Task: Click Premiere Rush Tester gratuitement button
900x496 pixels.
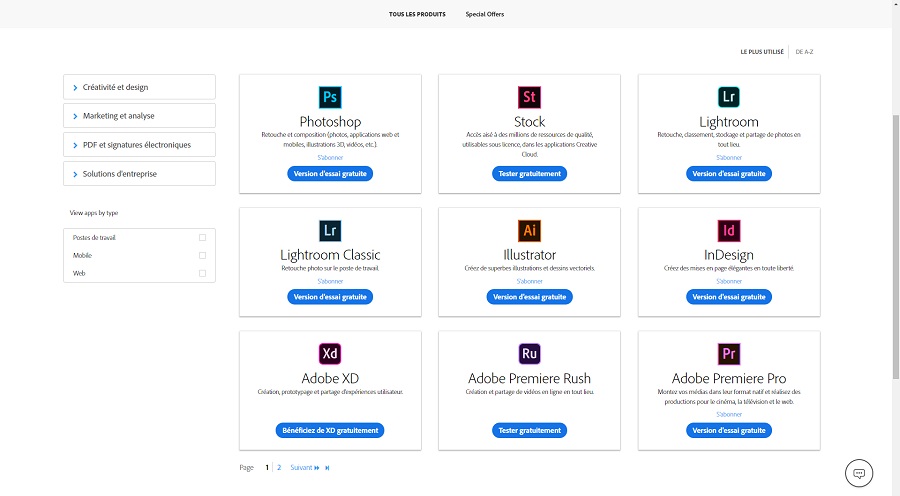Action: (529, 431)
